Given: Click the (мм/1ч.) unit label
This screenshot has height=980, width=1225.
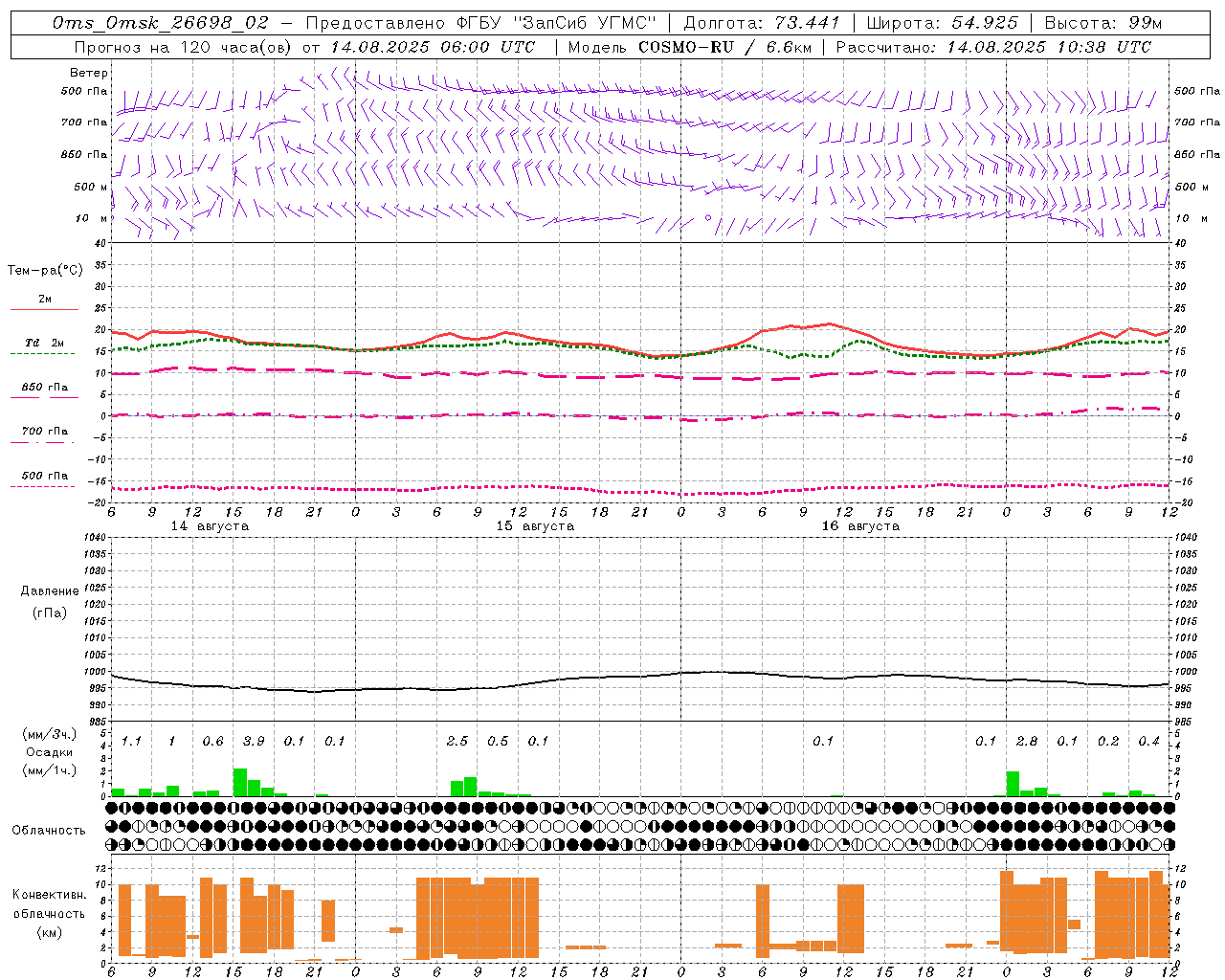Looking at the screenshot, I should coord(49,770).
